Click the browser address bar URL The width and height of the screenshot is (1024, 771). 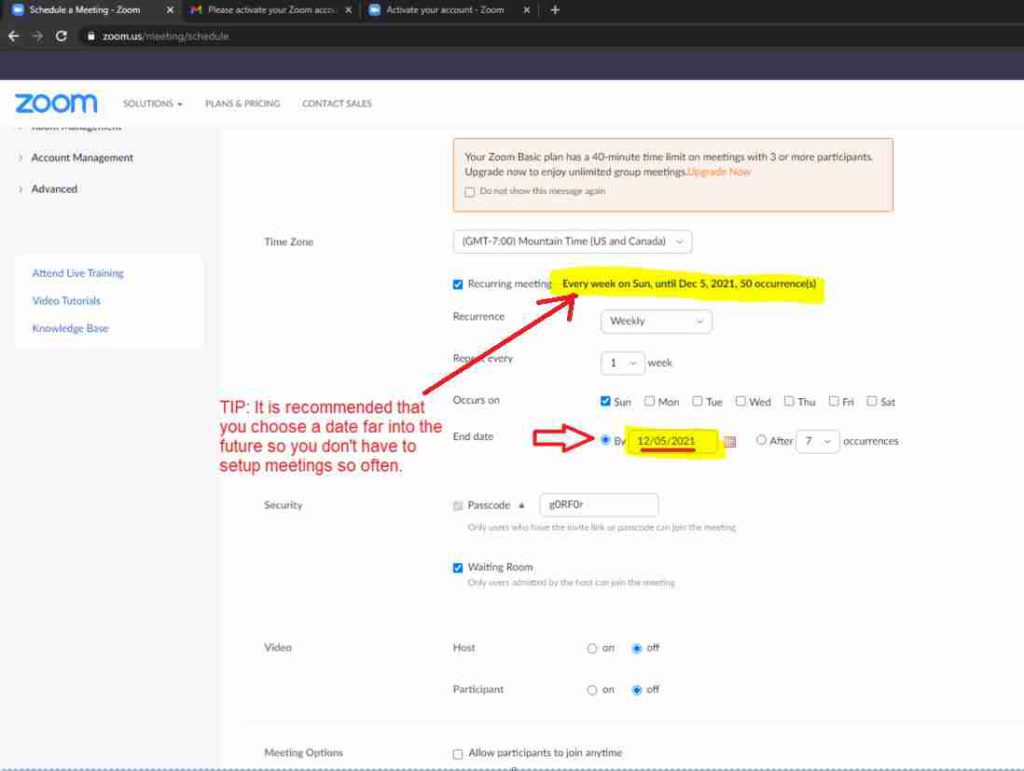click(x=166, y=36)
